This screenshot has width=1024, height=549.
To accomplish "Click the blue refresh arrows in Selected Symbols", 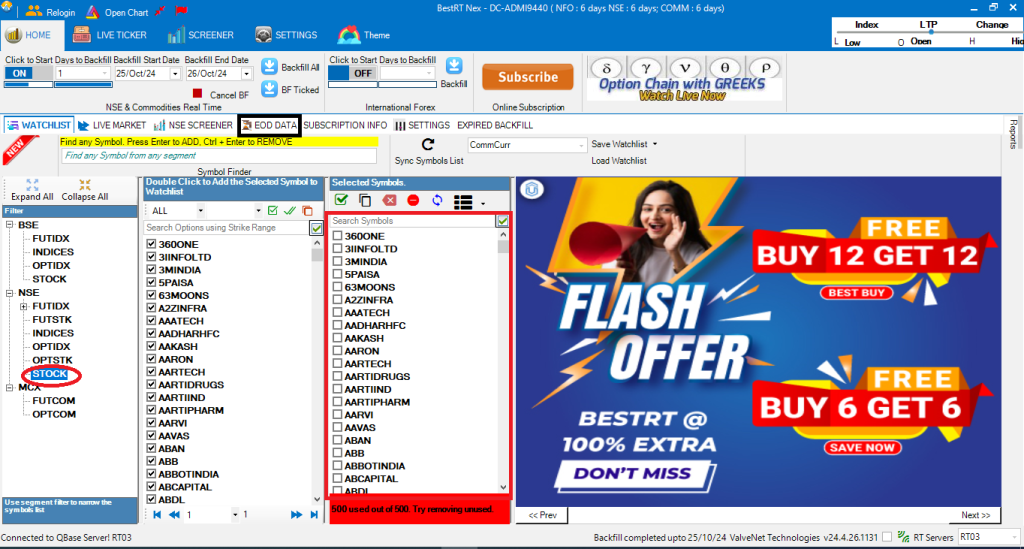I will click(x=437, y=200).
